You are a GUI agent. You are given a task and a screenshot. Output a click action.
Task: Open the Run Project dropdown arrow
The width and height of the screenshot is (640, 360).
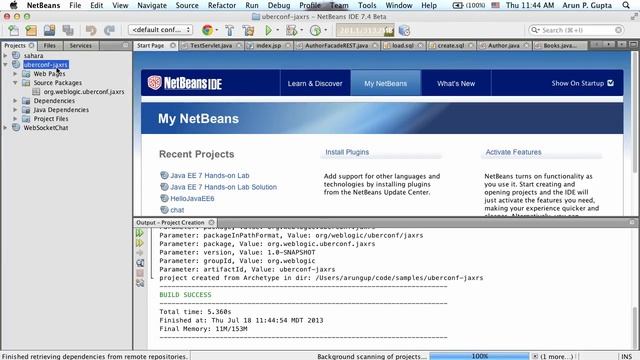[278, 30]
